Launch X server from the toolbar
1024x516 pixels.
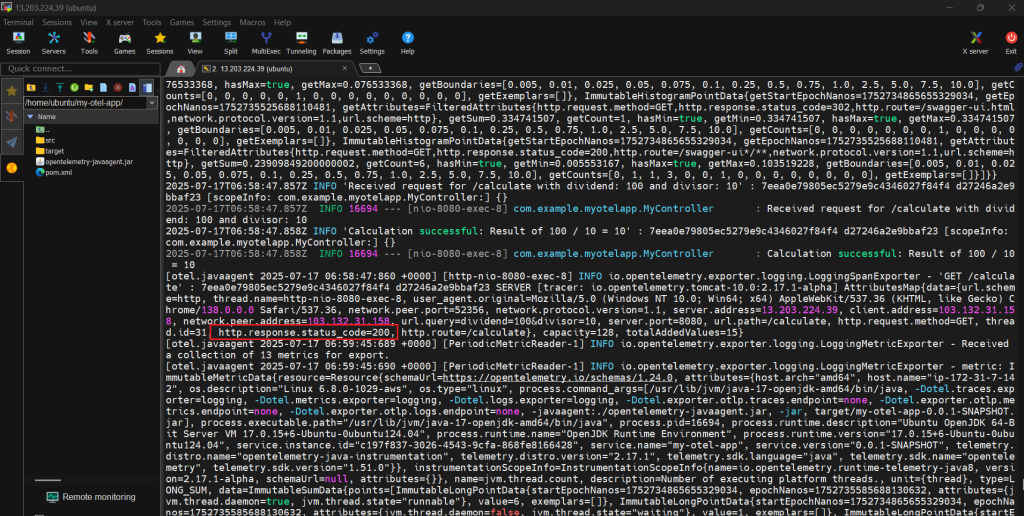coord(976,43)
